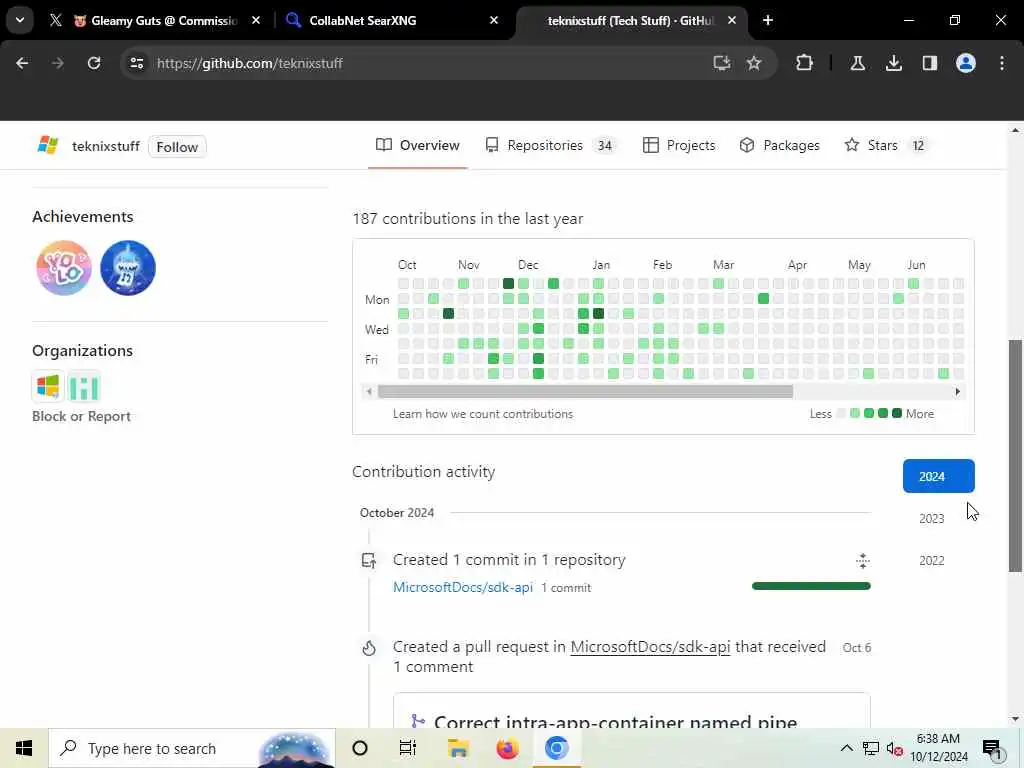The image size is (1024, 768).
Task: Open the muted volume tray icon
Action: pyautogui.click(x=895, y=749)
